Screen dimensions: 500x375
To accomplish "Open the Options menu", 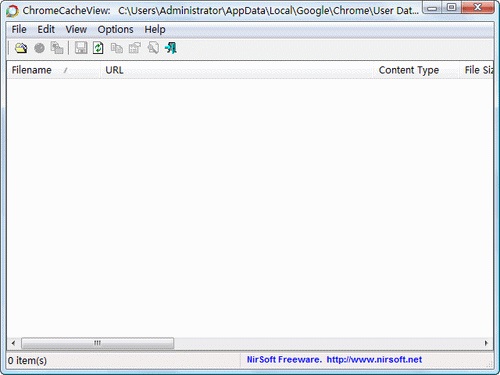I will point(115,29).
